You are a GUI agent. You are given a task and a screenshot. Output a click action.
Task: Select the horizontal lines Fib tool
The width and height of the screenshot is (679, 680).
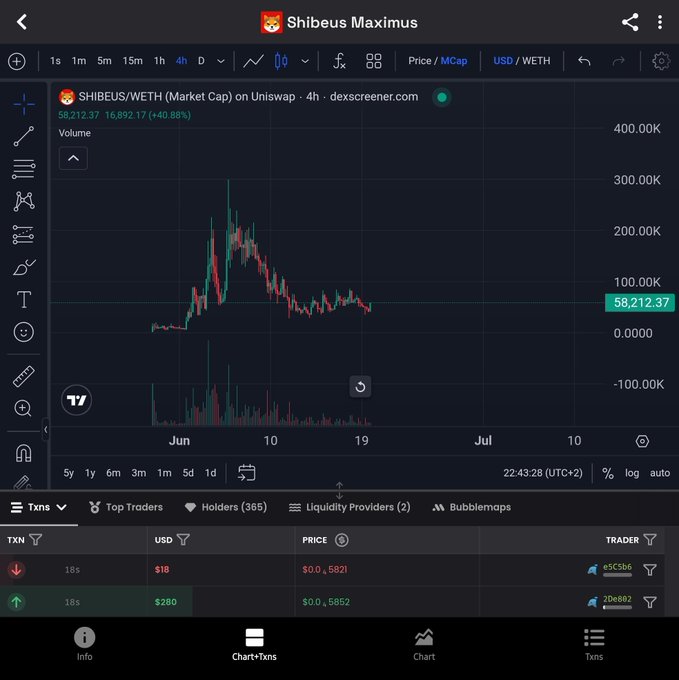24,169
